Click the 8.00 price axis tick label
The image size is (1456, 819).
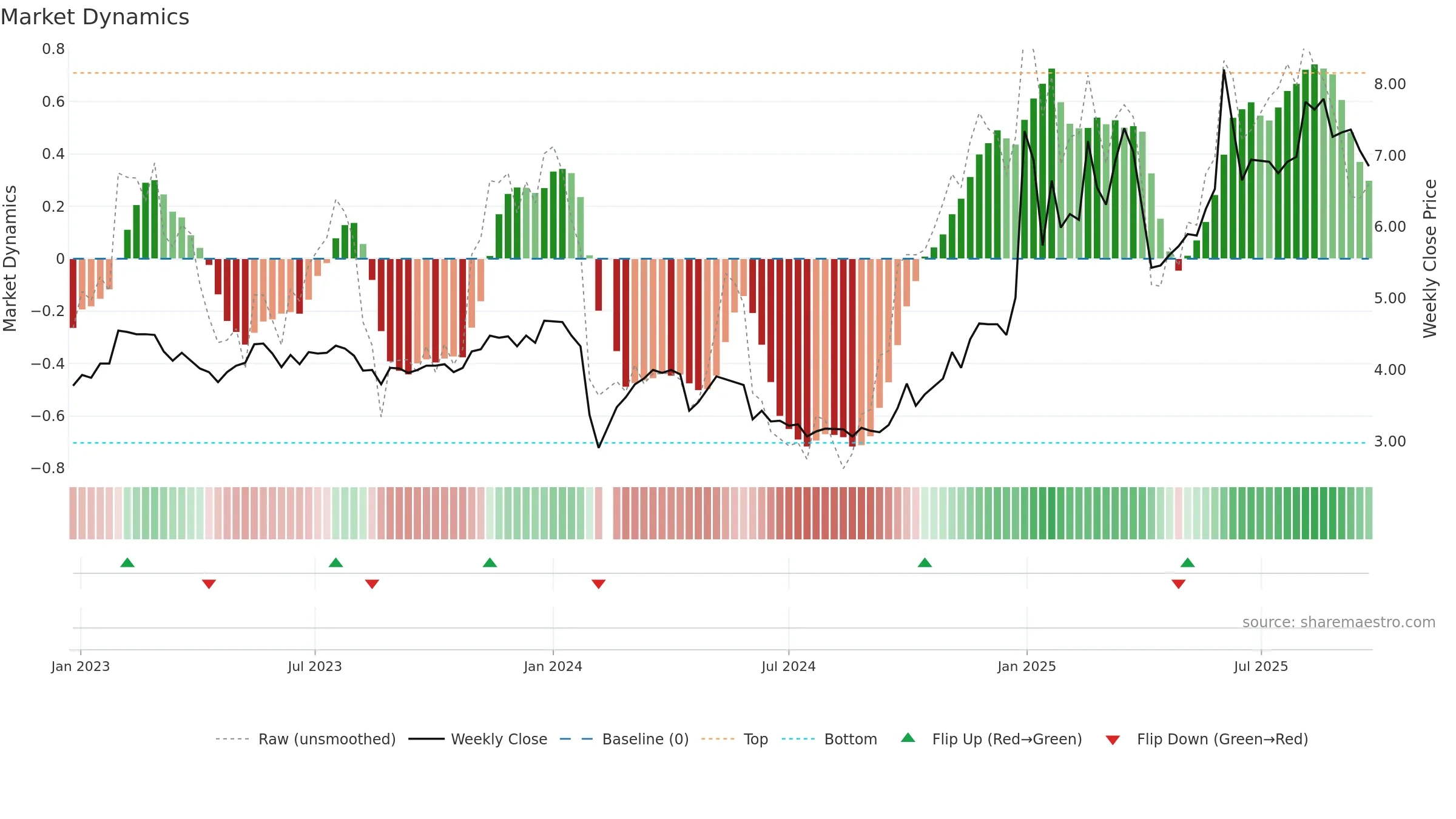coord(1390,84)
